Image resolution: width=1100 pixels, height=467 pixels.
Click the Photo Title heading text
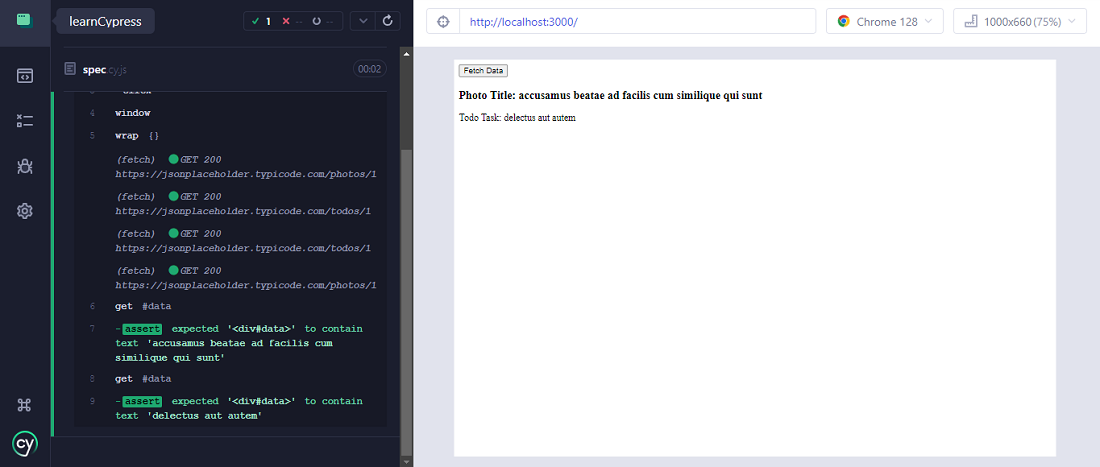[x=610, y=95]
